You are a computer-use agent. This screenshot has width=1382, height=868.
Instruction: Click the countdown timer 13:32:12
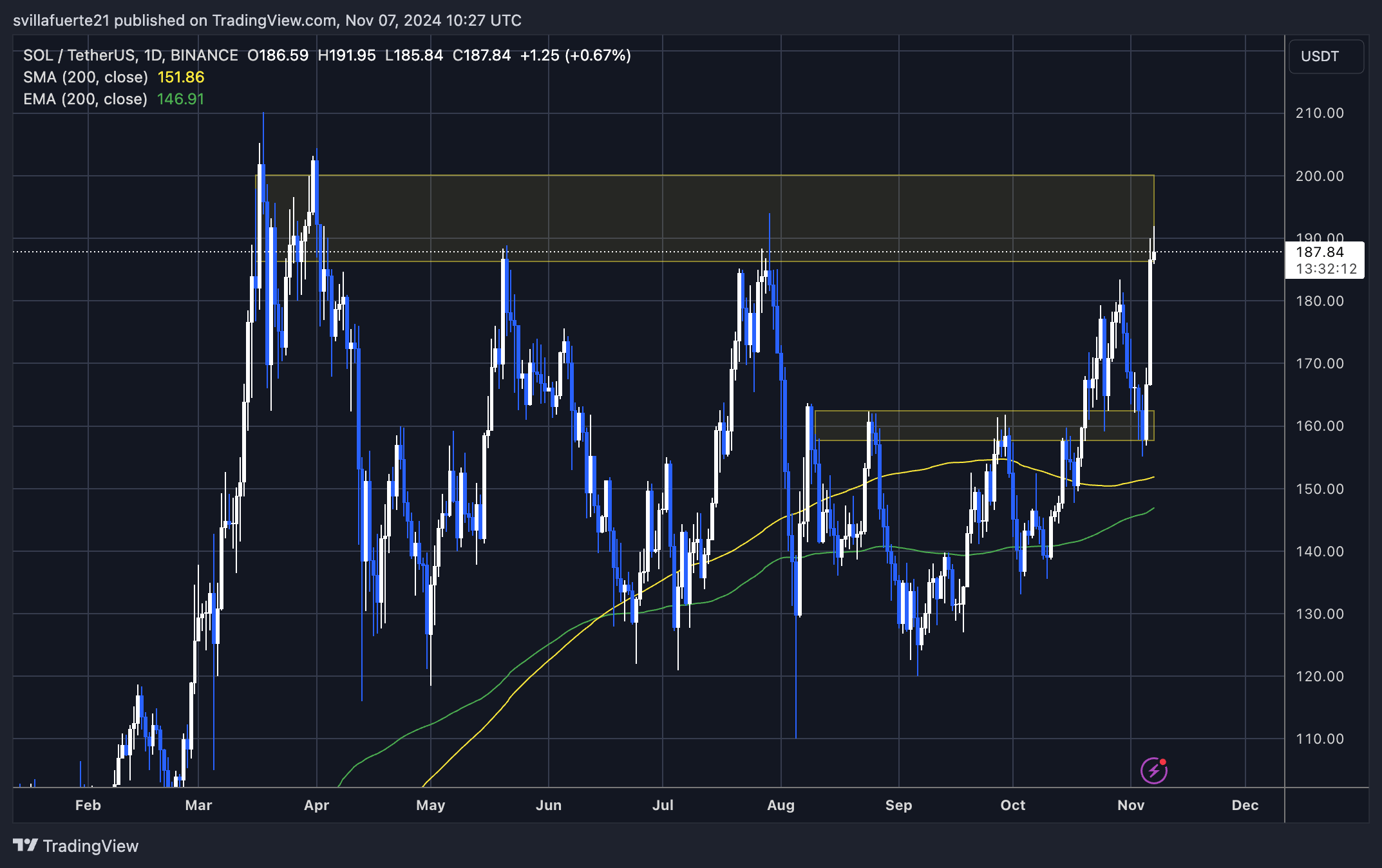(x=1326, y=269)
